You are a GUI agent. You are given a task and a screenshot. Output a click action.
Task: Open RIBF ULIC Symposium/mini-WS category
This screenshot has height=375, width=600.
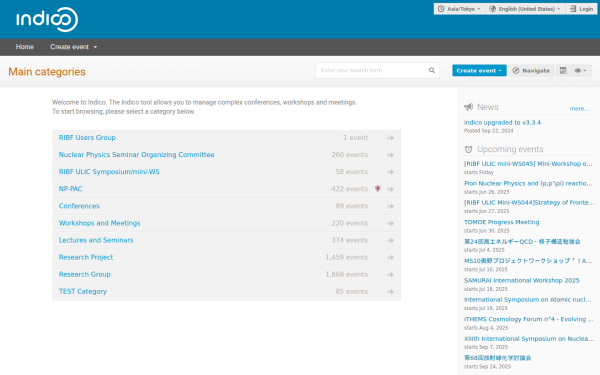[109, 172]
